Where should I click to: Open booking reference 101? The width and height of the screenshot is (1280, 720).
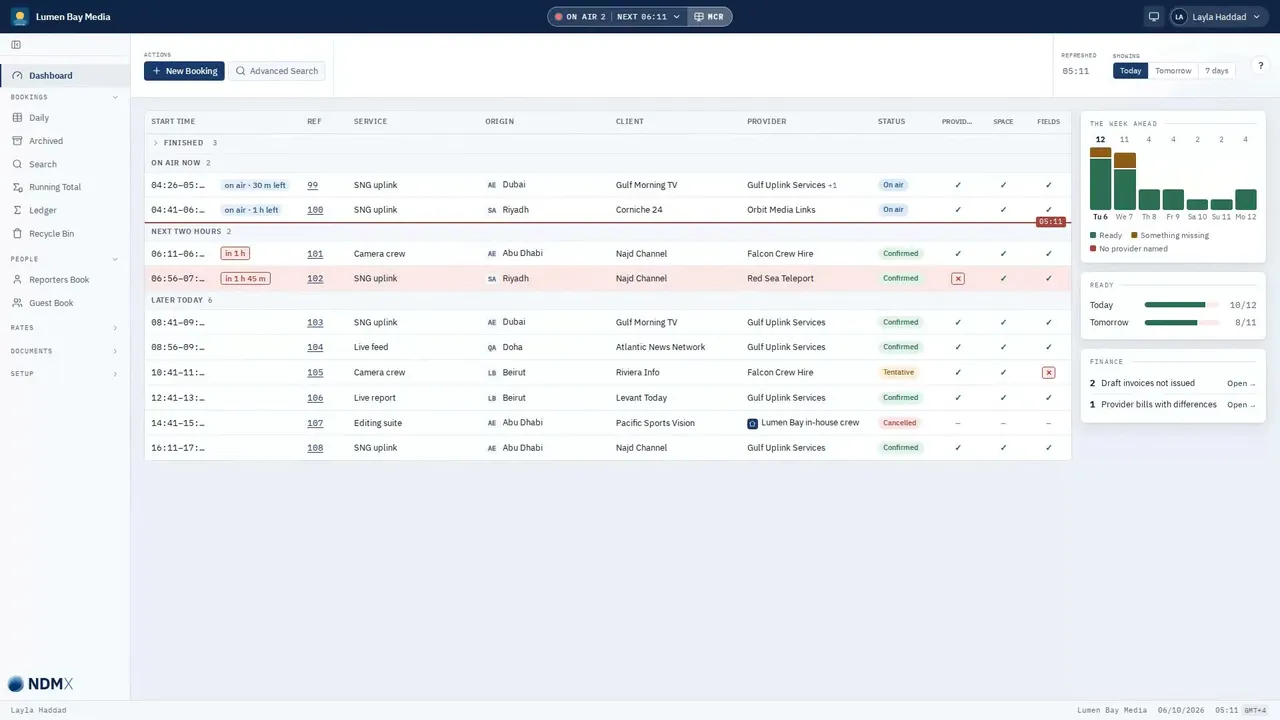[315, 254]
